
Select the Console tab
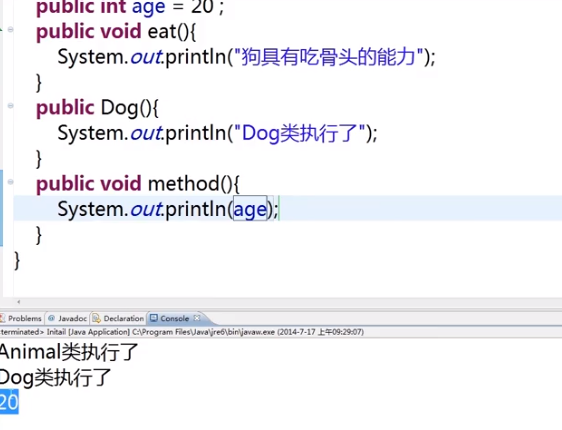pyautogui.click(x=175, y=318)
